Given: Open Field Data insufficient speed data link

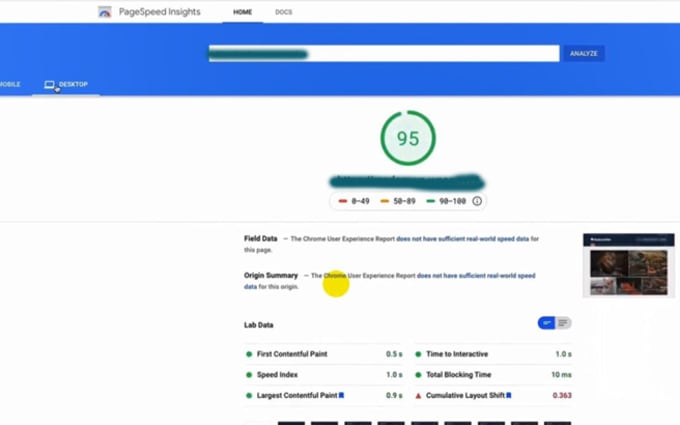Looking at the screenshot, I should (x=463, y=239).
